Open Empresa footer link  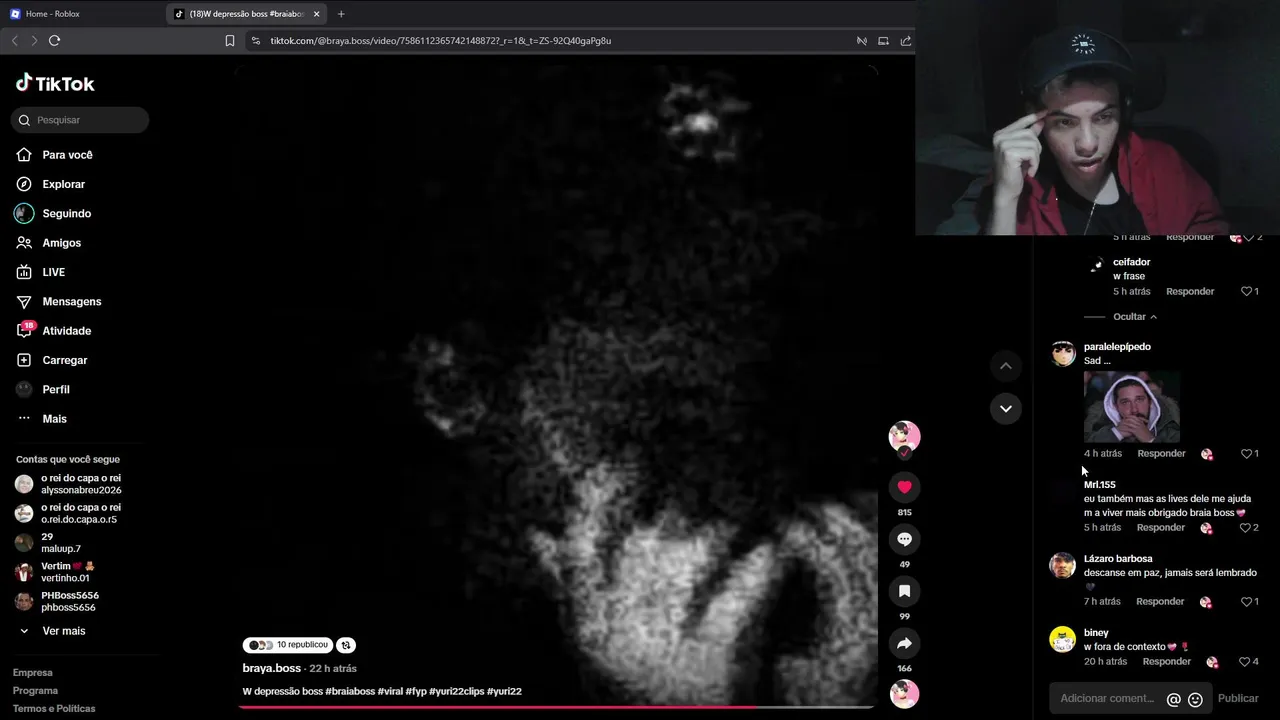pyautogui.click(x=32, y=673)
